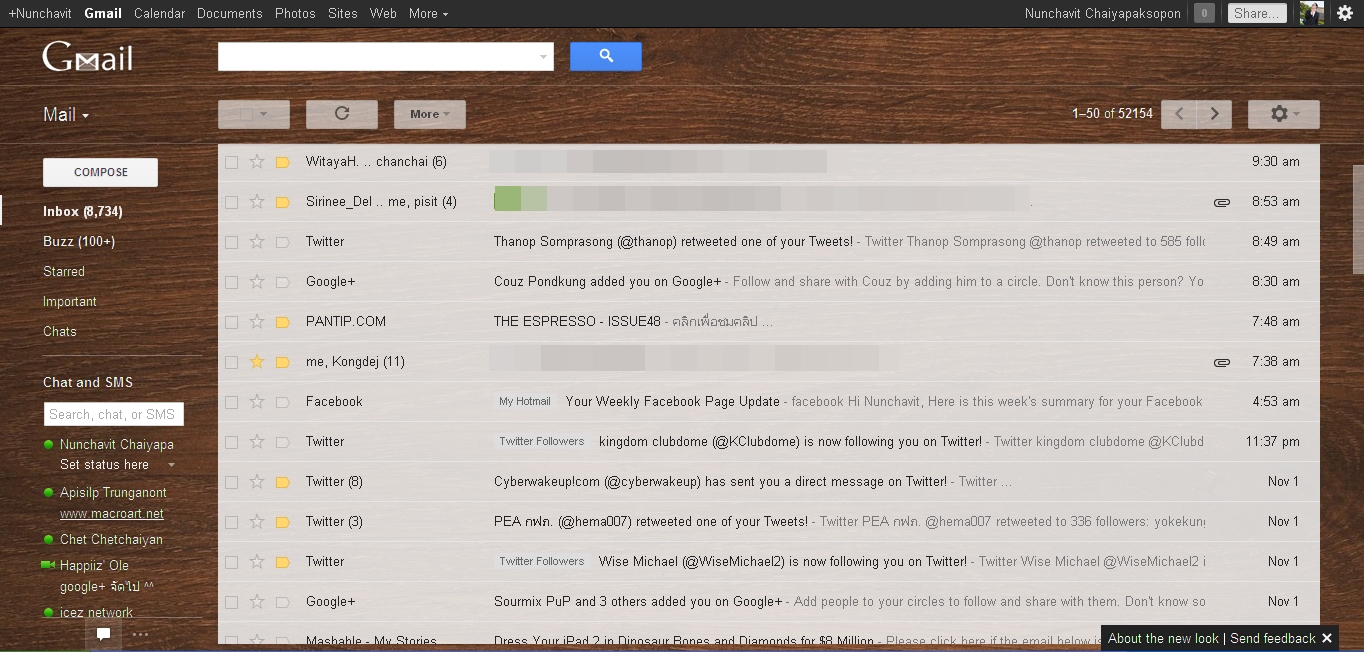1364x652 pixels.
Task: Toggle importance marker on PANTIP.COM email
Action: [x=282, y=322]
